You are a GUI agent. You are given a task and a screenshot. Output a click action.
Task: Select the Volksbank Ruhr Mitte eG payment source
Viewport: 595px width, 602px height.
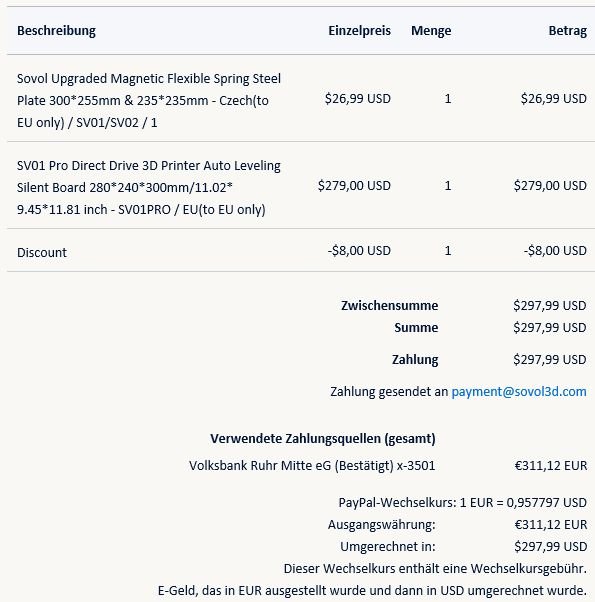(x=312, y=465)
